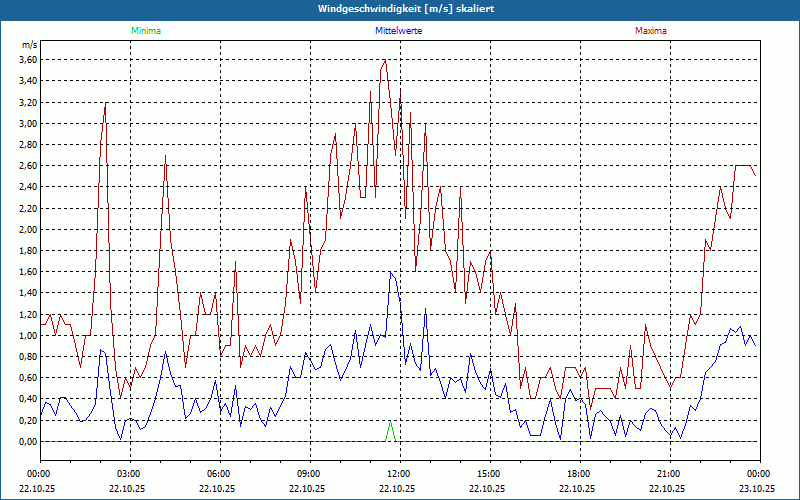Click the 2,80 y-axis value
The height and width of the screenshot is (500, 800).
[x=28, y=144]
